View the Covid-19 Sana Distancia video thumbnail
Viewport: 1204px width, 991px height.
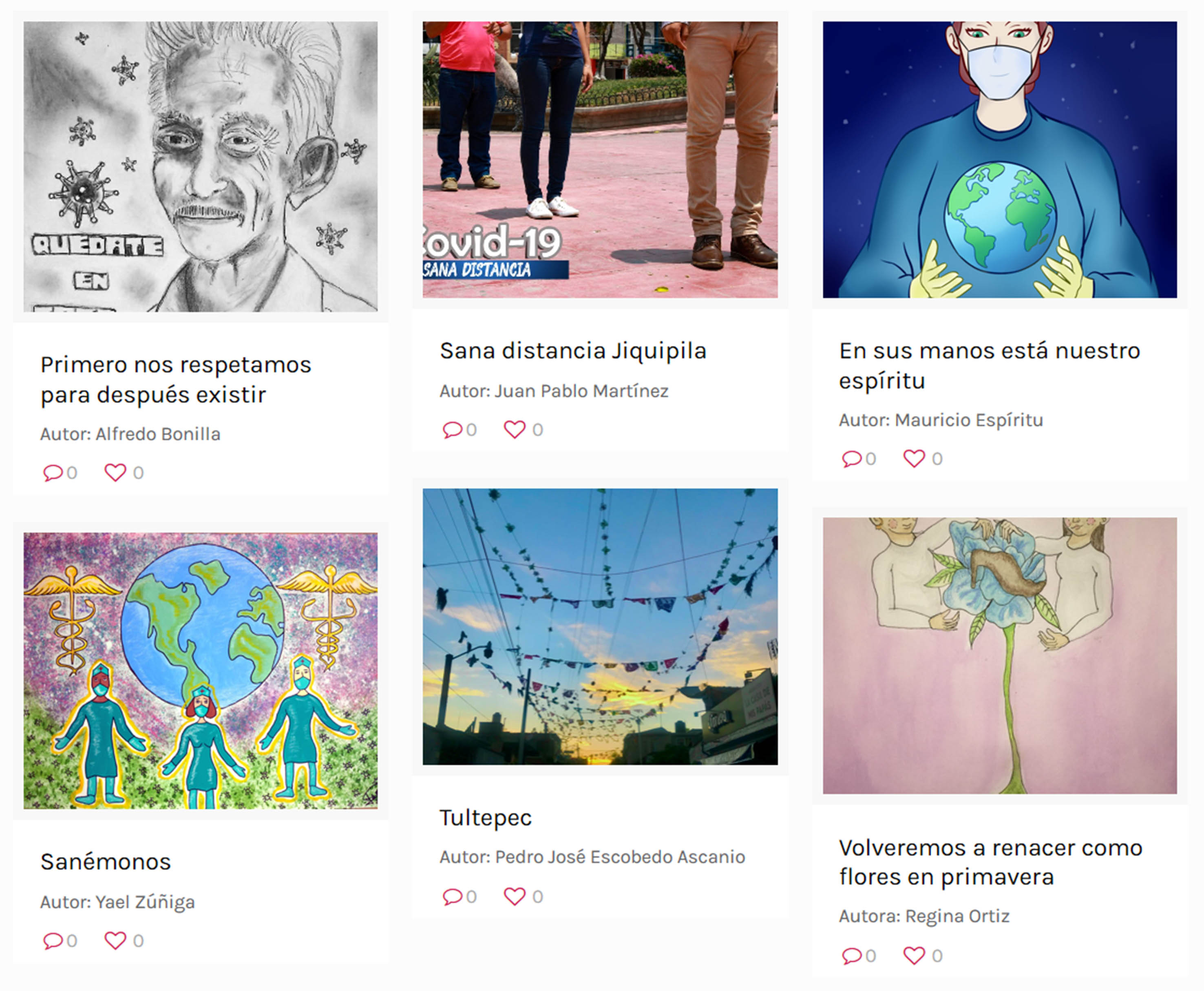click(x=600, y=160)
